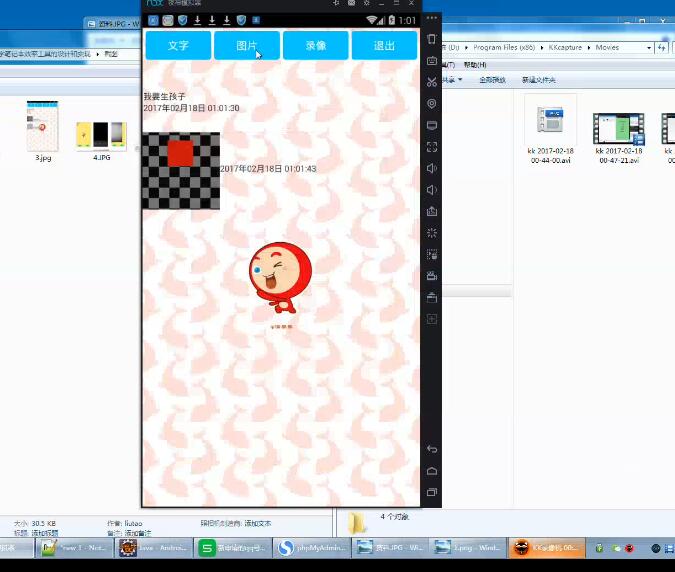Expand the breadcrumb arrow in left Explorer window
Image resolution: width=675 pixels, height=572 pixels.
click(x=98, y=54)
